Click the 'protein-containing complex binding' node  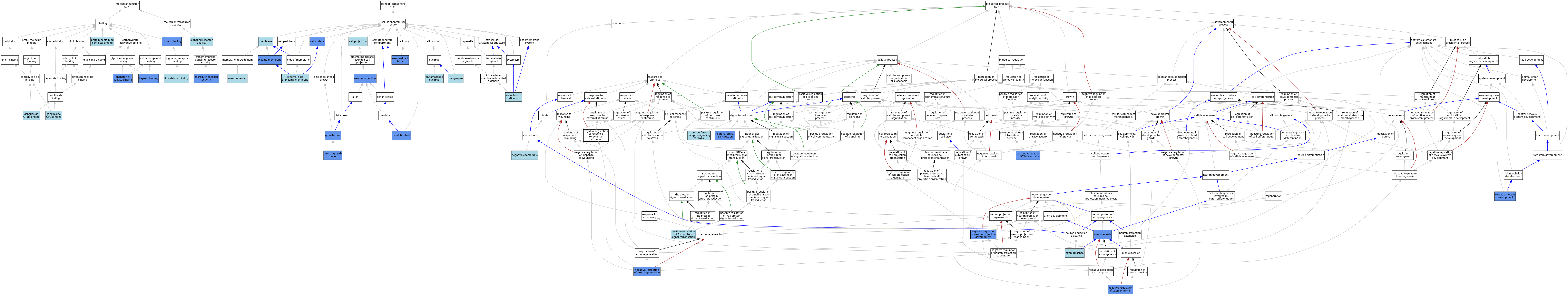click(x=102, y=42)
